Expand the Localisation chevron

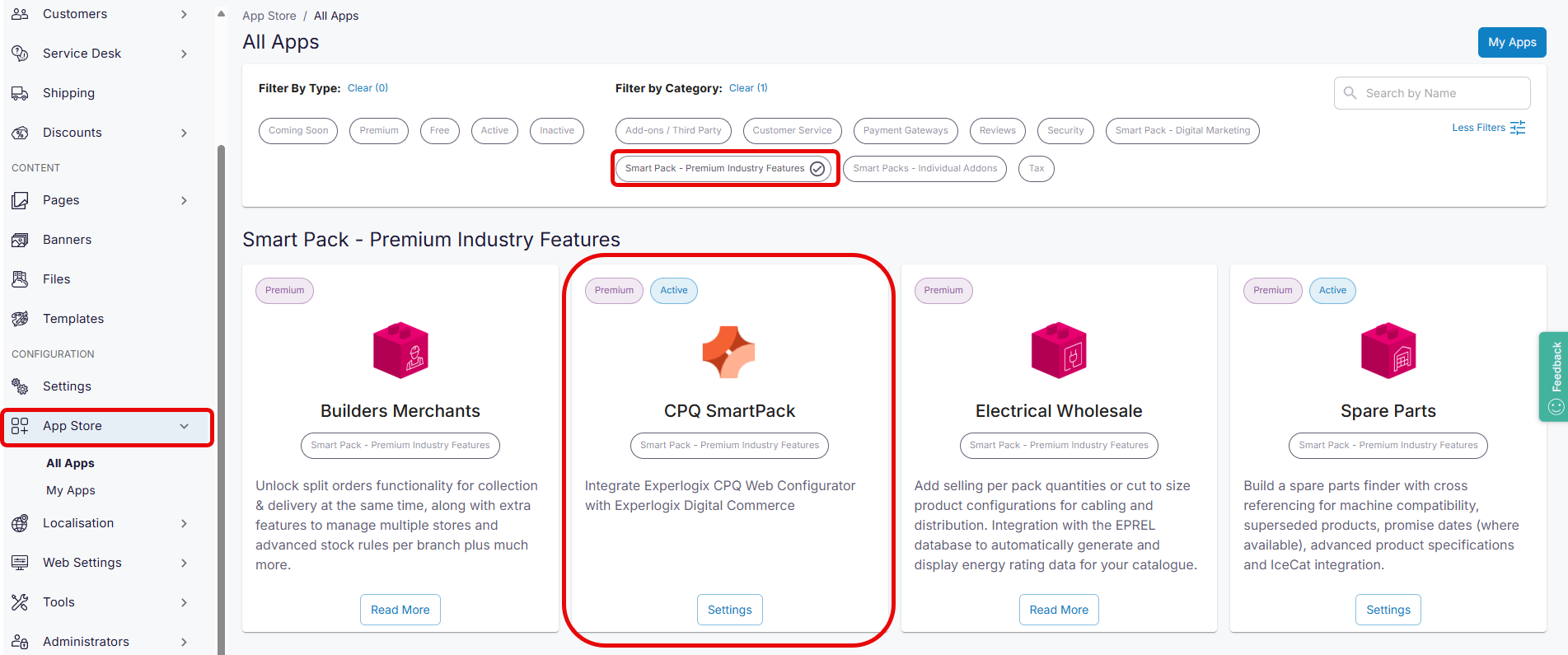pyautogui.click(x=185, y=523)
